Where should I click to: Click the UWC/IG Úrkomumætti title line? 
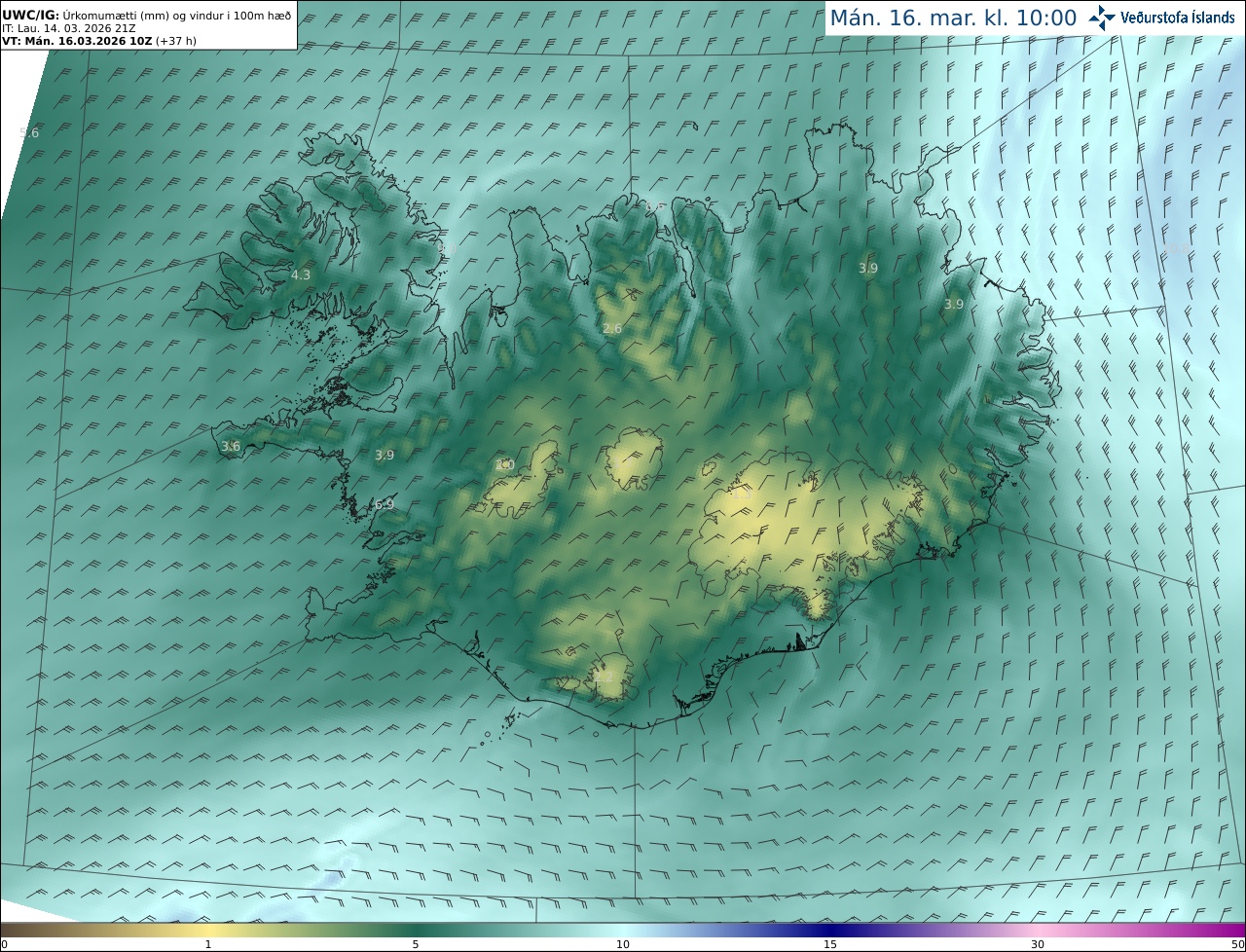146,15
